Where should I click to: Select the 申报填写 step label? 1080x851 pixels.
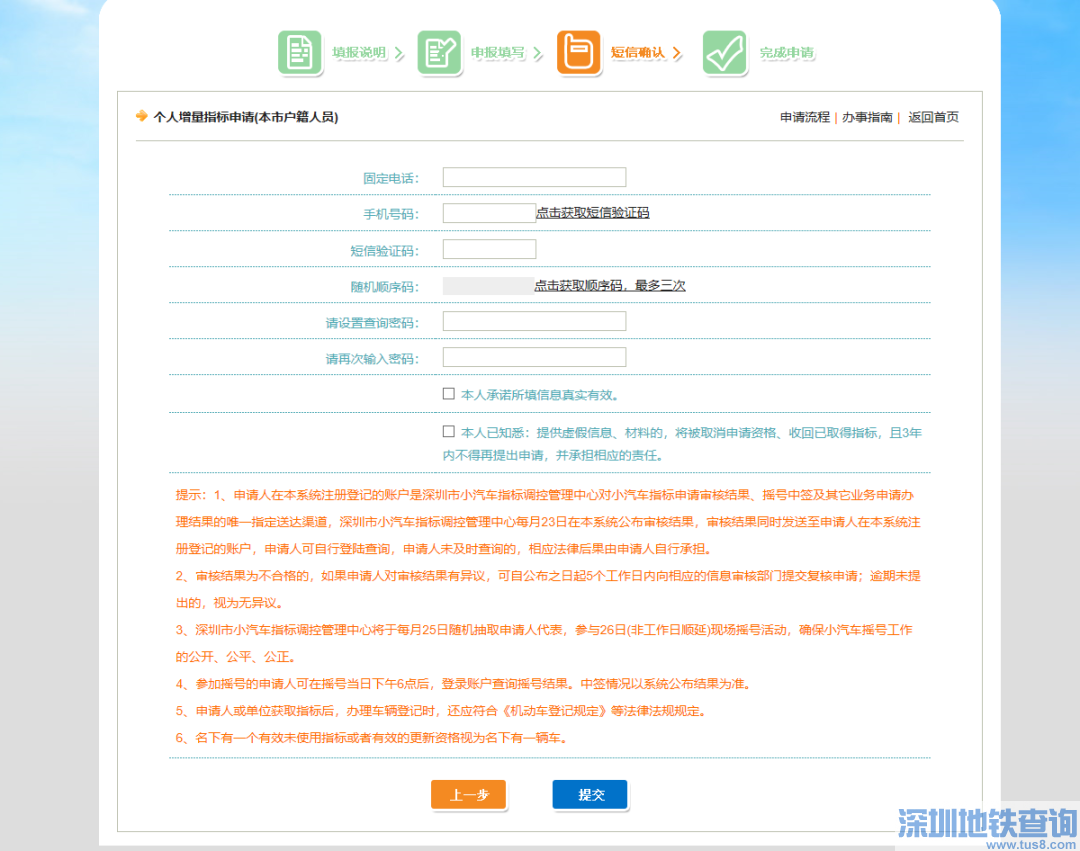pyautogui.click(x=498, y=52)
